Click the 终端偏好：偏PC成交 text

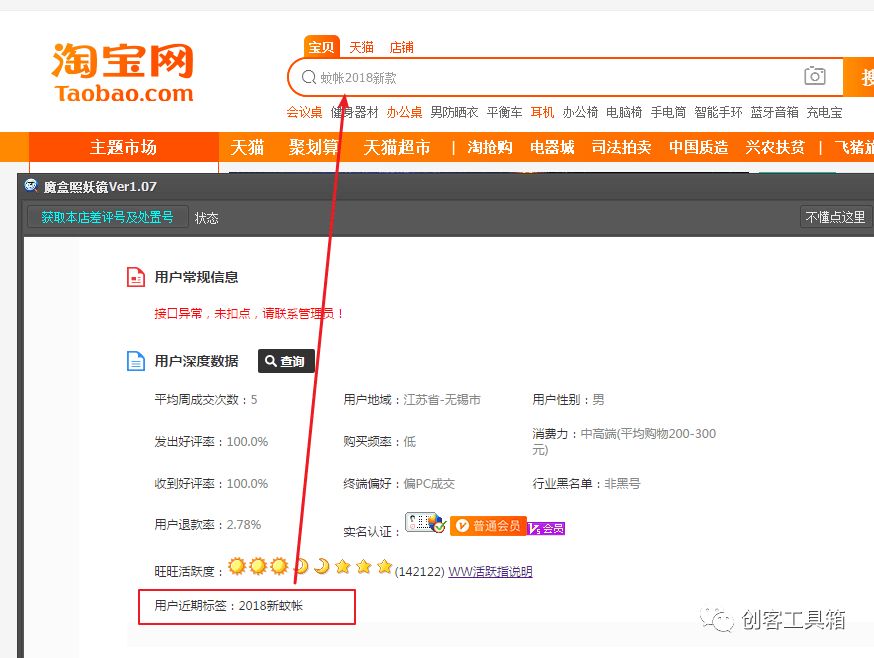tap(399, 483)
